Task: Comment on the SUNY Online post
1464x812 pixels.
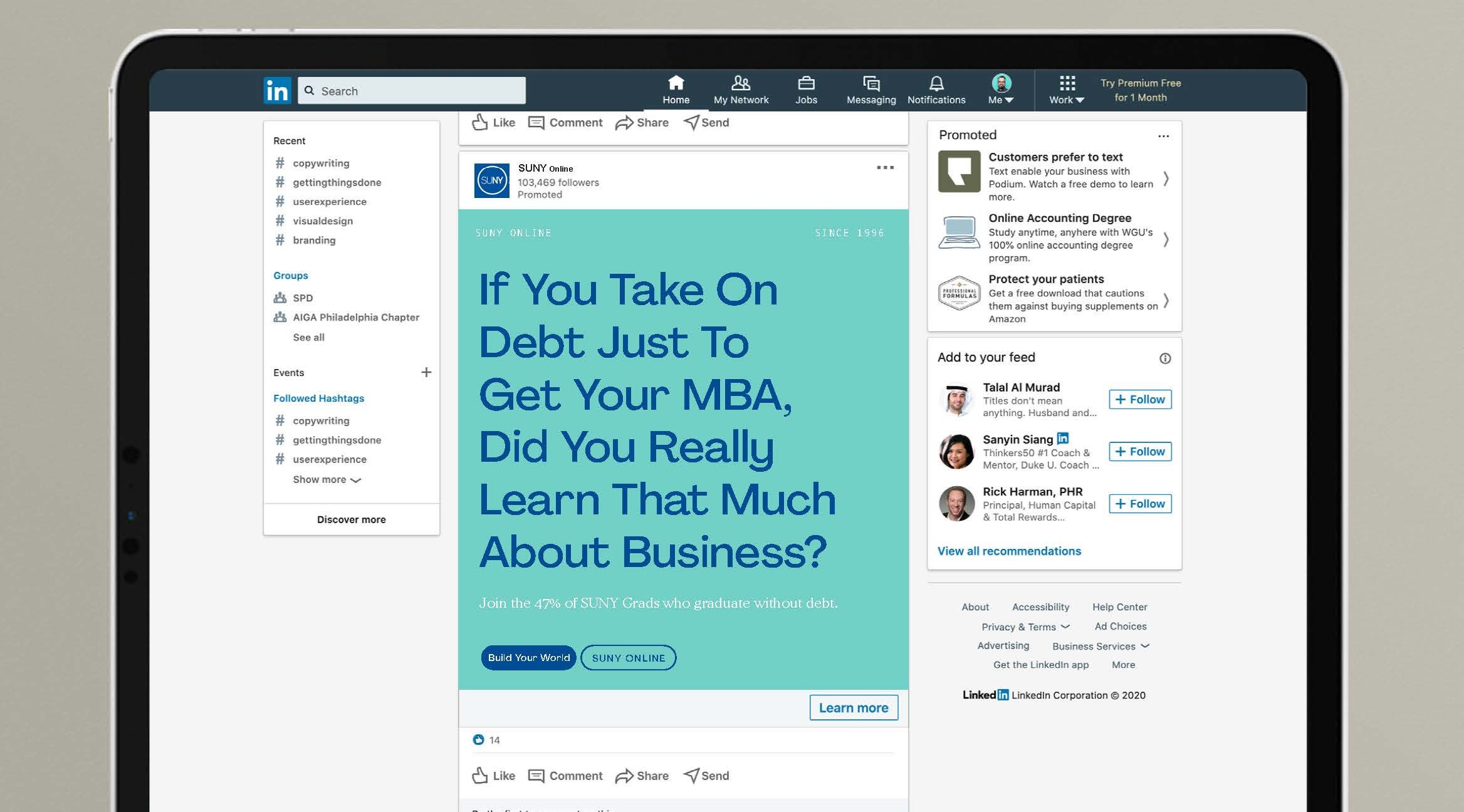Action: (565, 776)
